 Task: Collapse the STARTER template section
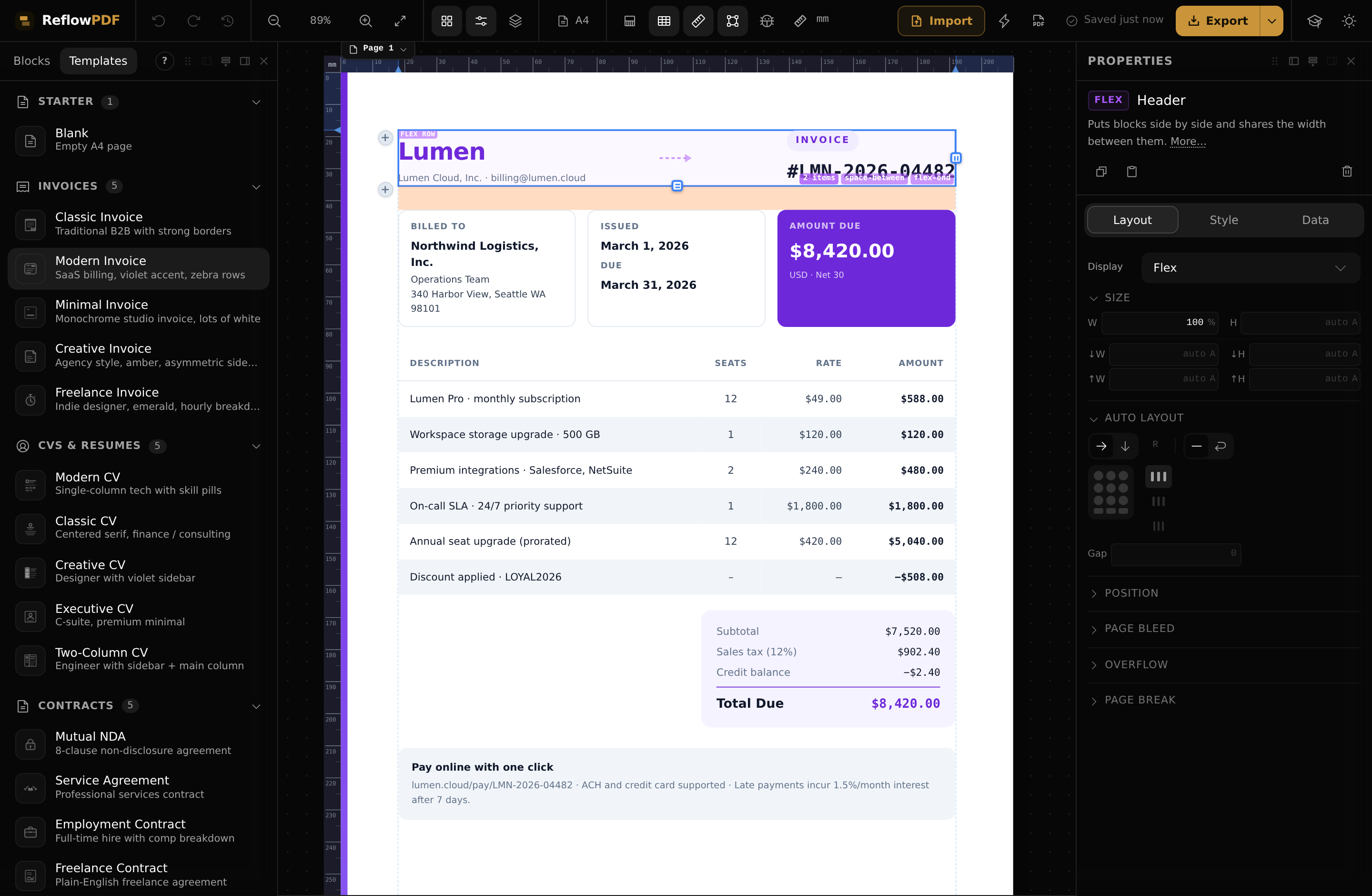(x=256, y=102)
